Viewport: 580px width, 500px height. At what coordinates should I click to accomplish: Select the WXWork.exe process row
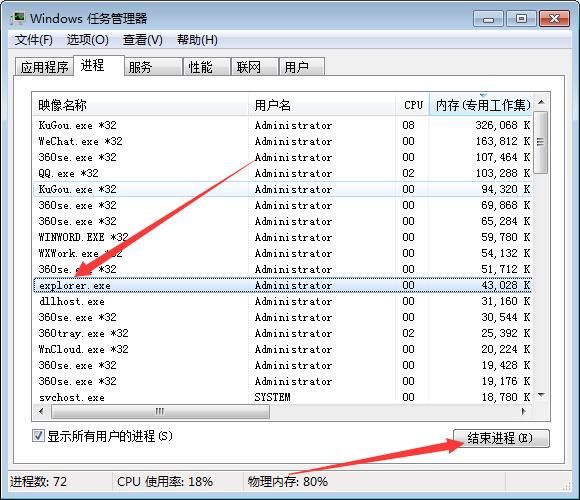coord(283,253)
